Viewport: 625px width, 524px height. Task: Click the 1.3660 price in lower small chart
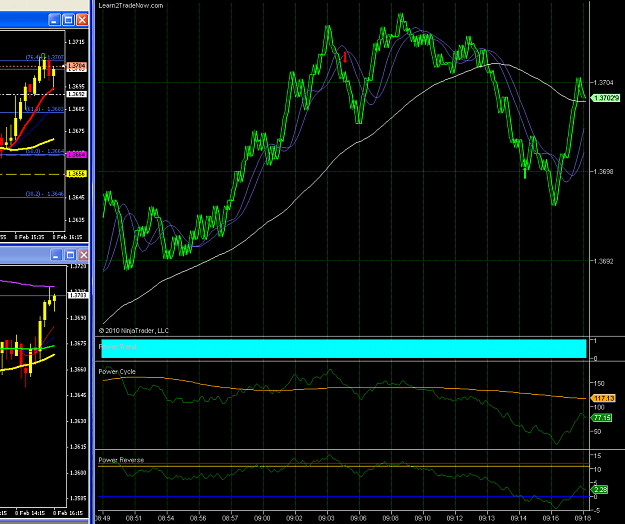78,369
